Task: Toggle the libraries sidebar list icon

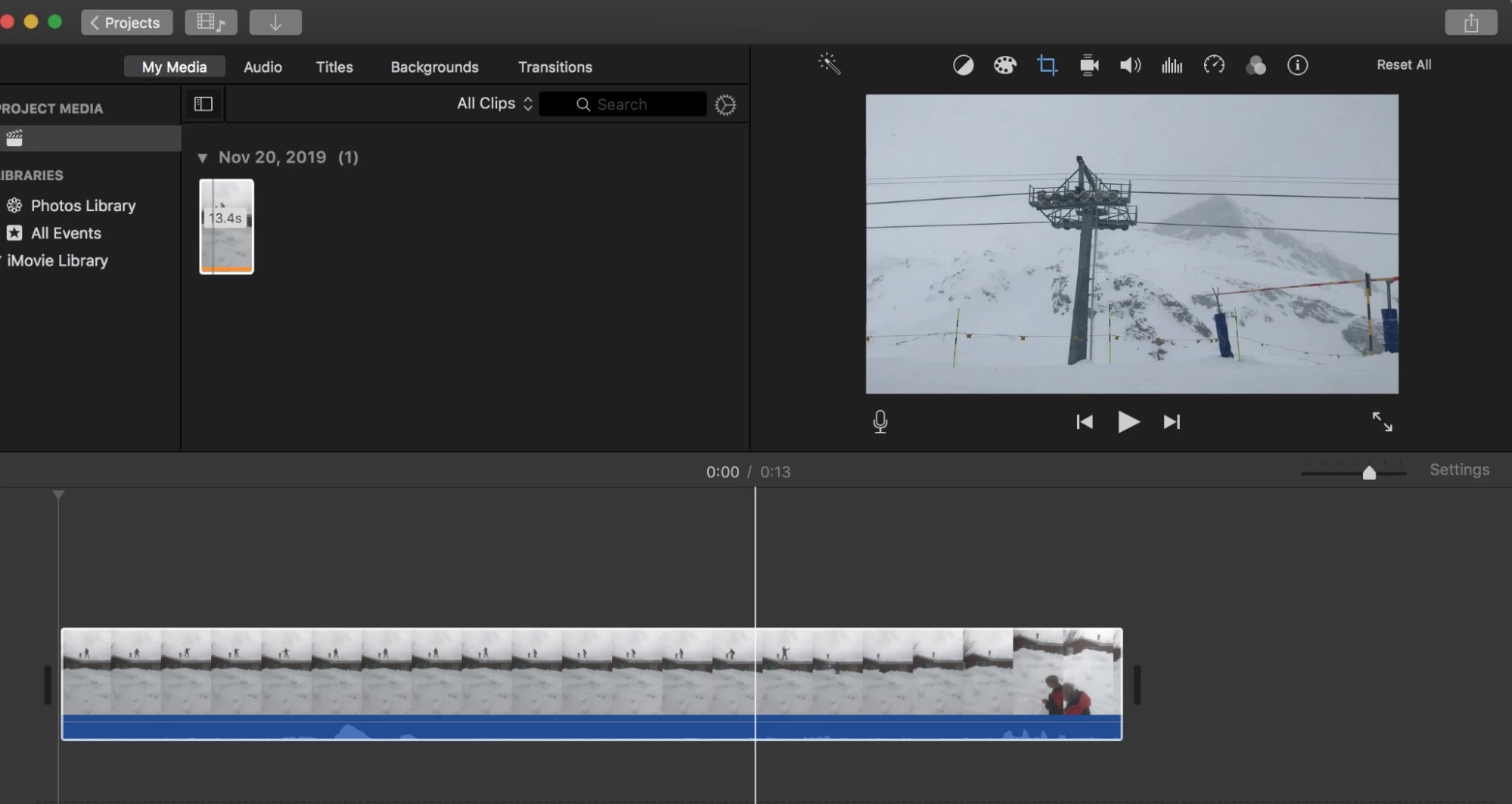Action: 203,104
